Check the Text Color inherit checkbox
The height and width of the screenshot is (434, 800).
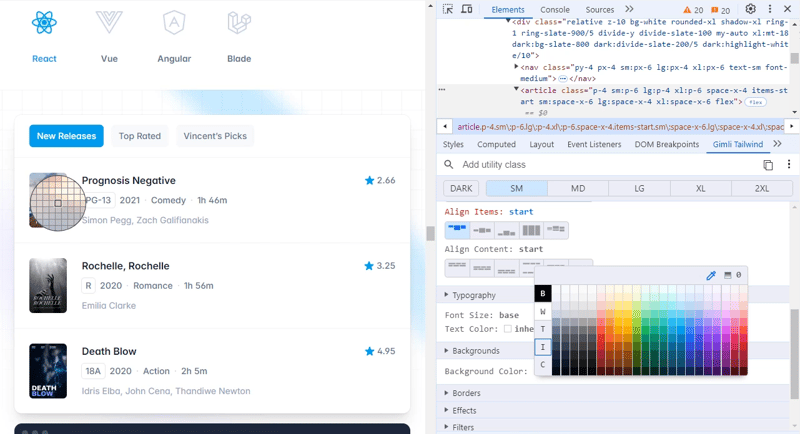point(508,329)
